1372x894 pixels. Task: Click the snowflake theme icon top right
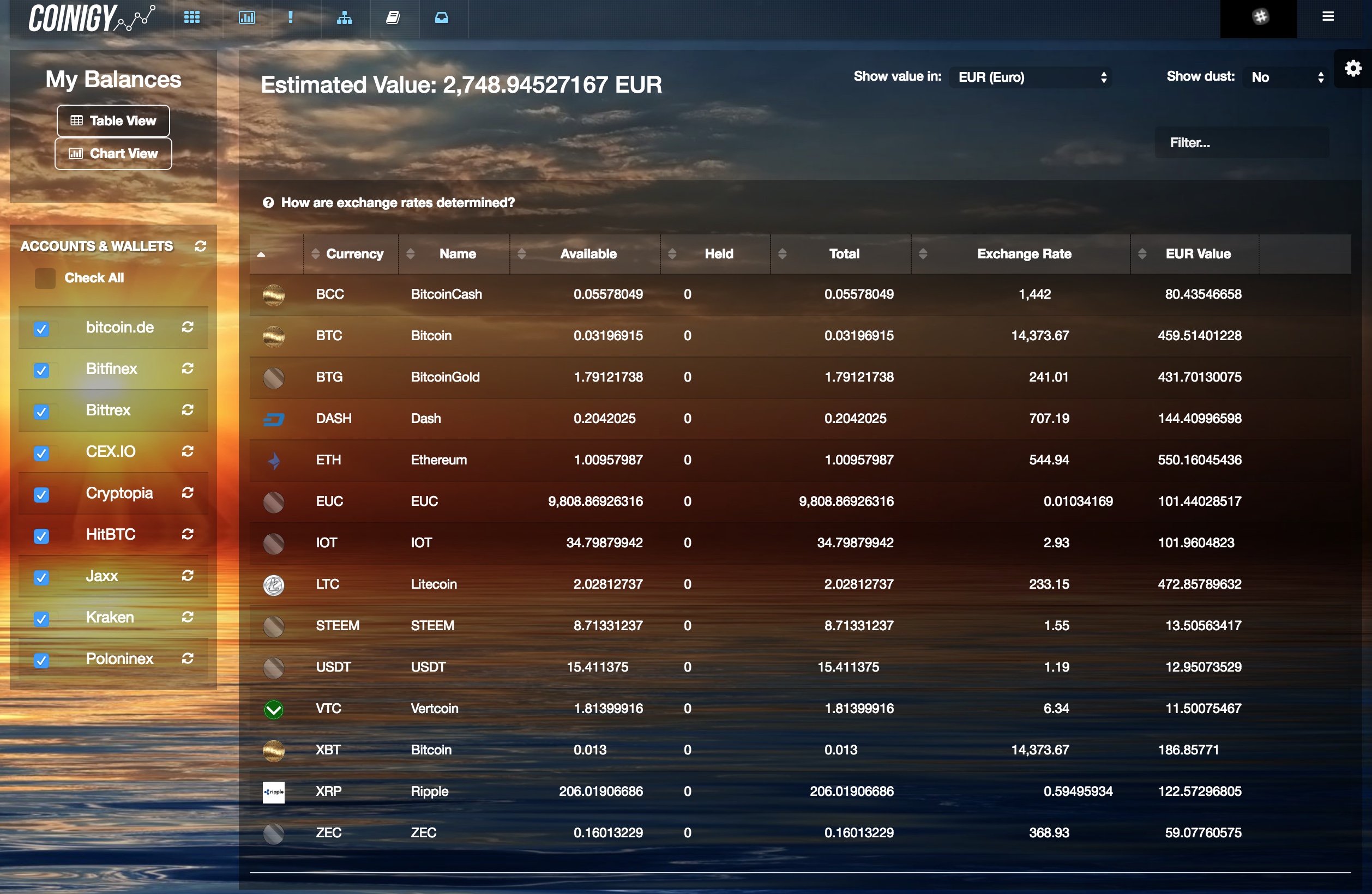[x=1260, y=17]
